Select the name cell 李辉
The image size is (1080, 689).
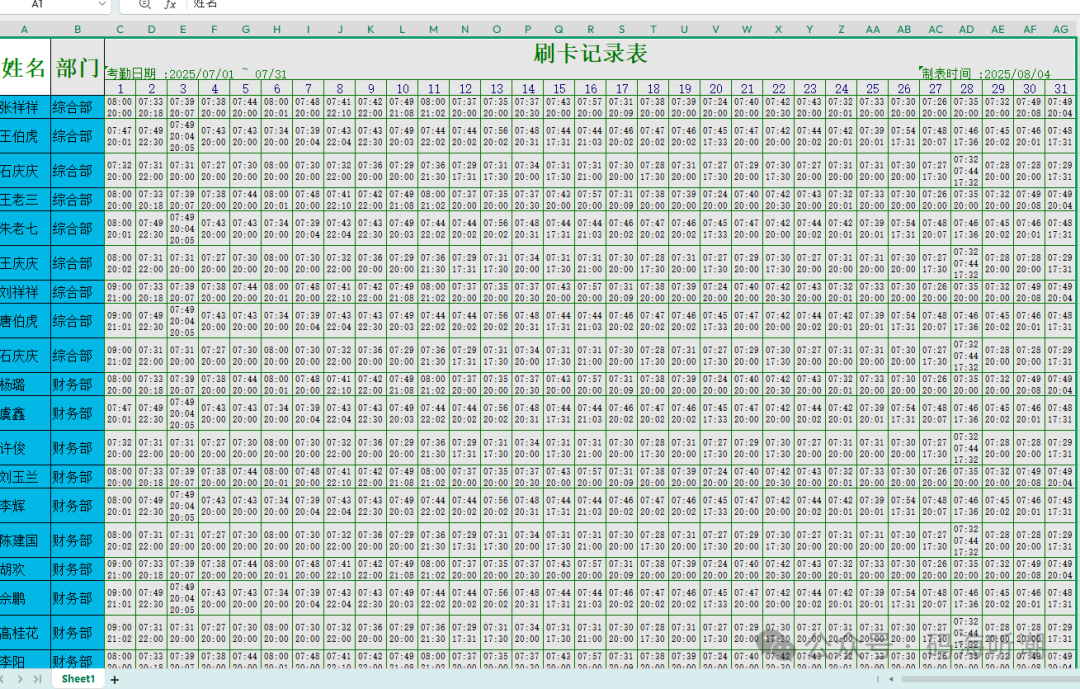click(25, 506)
